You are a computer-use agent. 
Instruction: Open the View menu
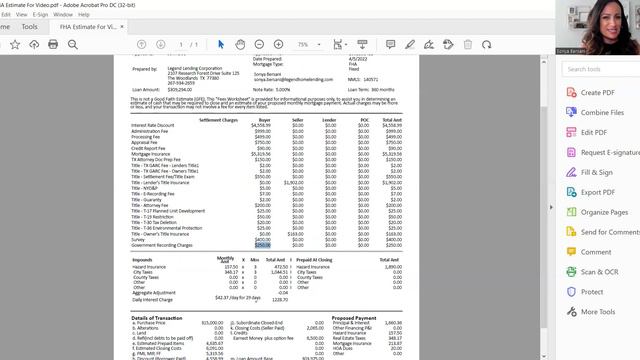coord(22,14)
